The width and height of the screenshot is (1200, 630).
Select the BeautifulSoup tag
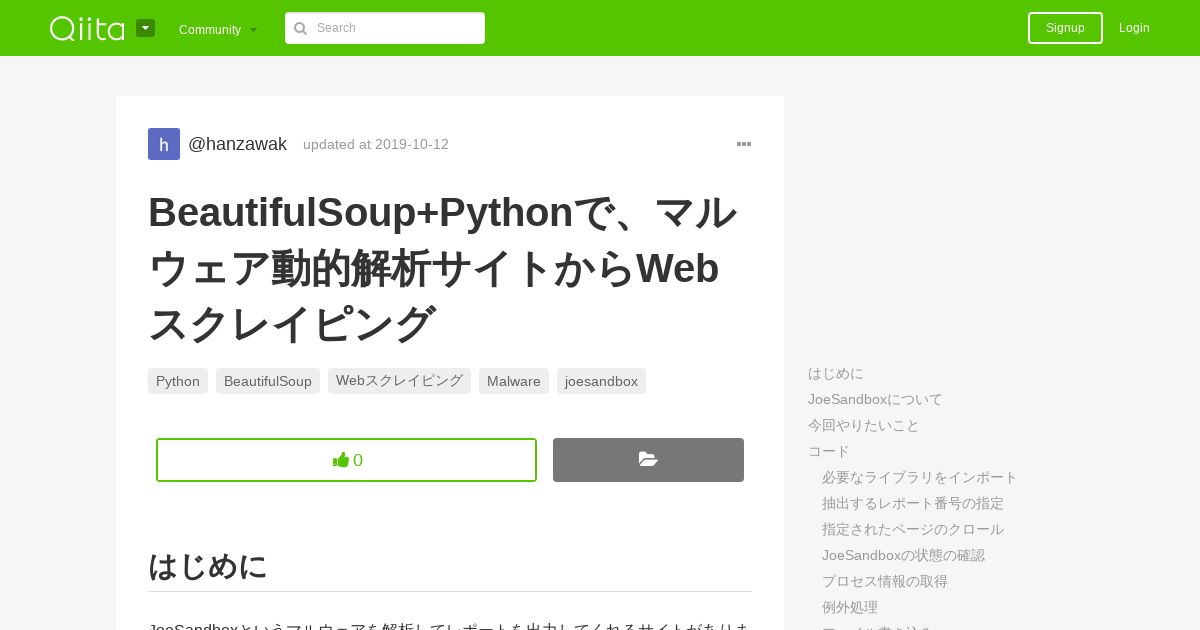click(x=268, y=381)
